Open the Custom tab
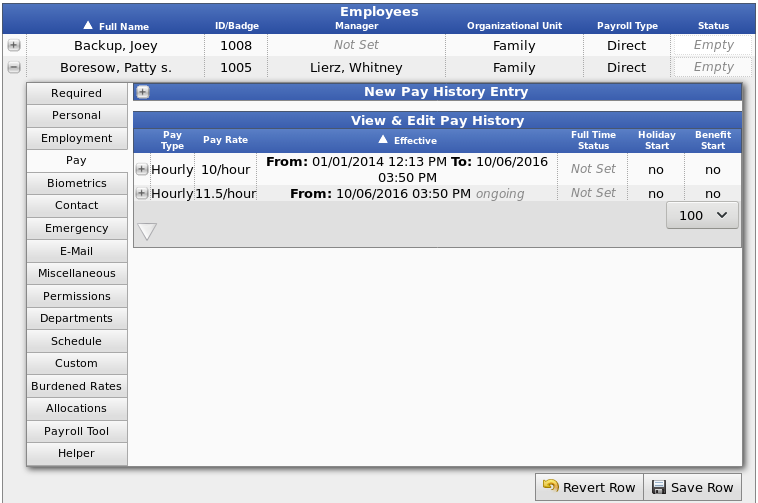Screen dimensions: 758x503 pos(77,363)
